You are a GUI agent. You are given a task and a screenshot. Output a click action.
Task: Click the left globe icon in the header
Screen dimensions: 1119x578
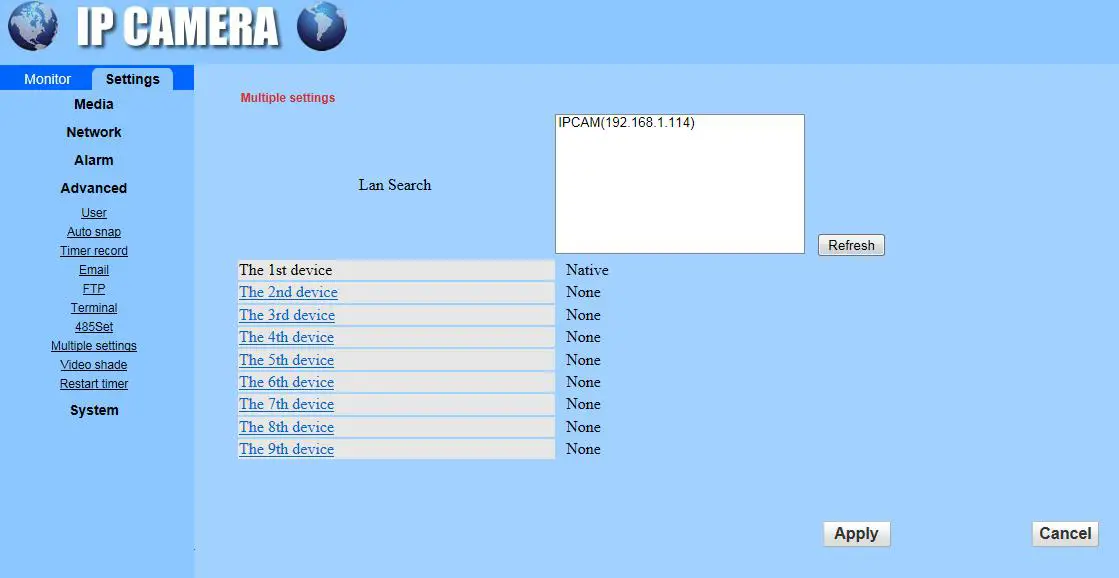[31, 27]
